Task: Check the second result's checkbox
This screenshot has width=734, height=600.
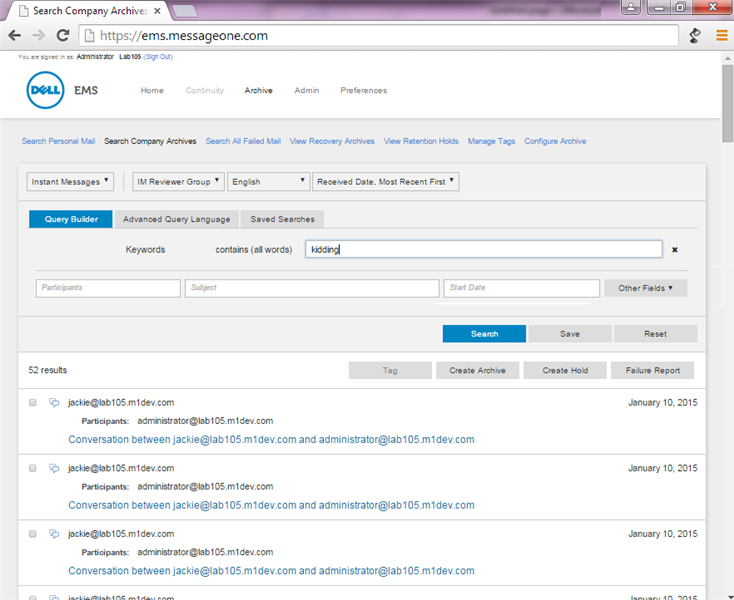Action: pos(32,468)
